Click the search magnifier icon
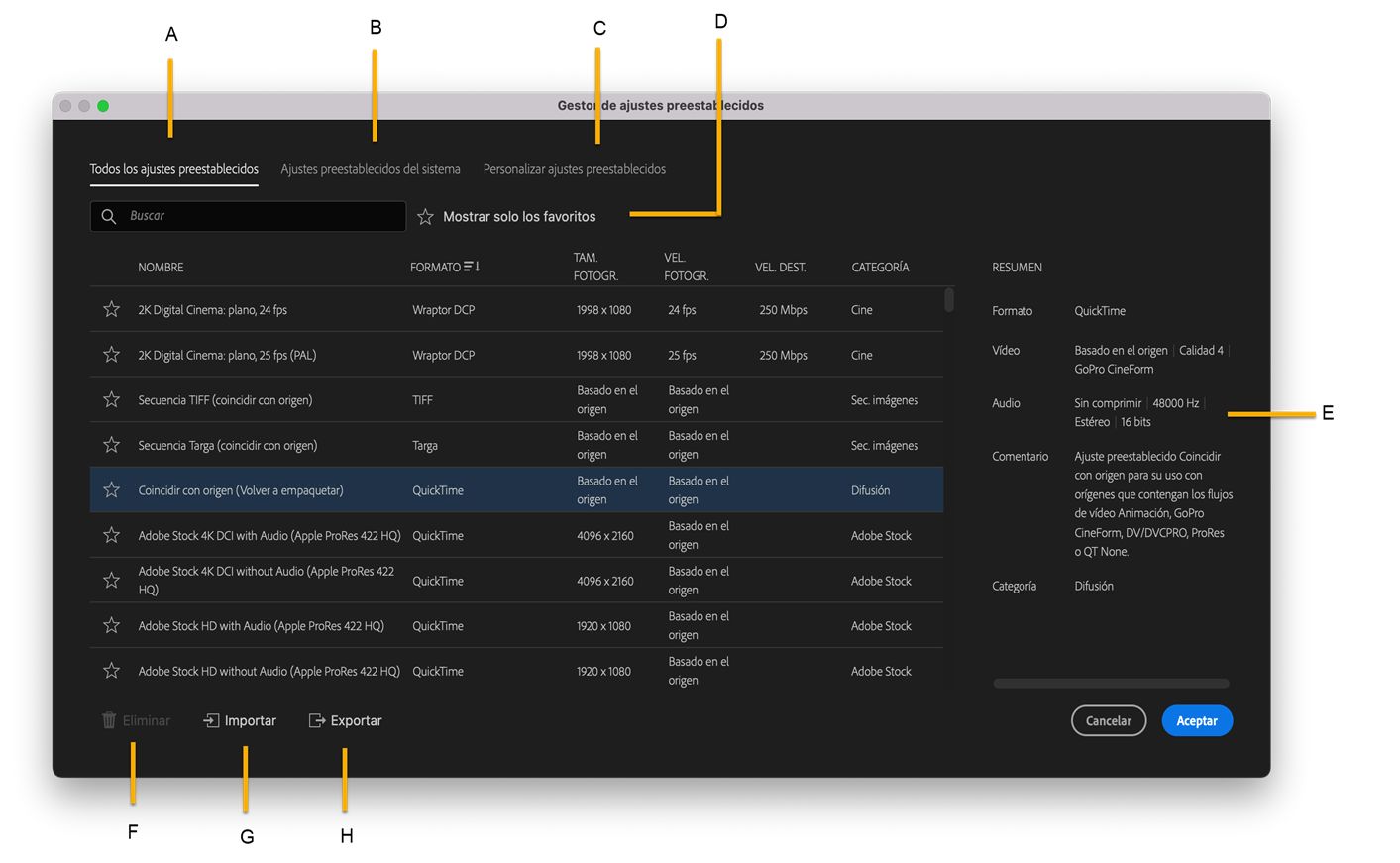 (109, 216)
